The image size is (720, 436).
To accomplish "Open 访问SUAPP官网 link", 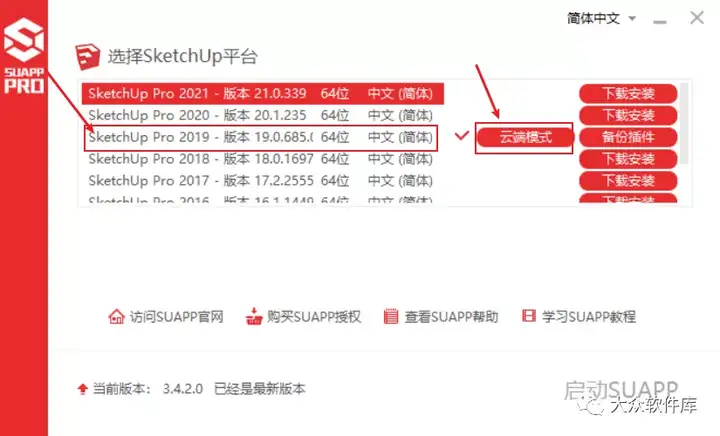I will click(x=176, y=317).
